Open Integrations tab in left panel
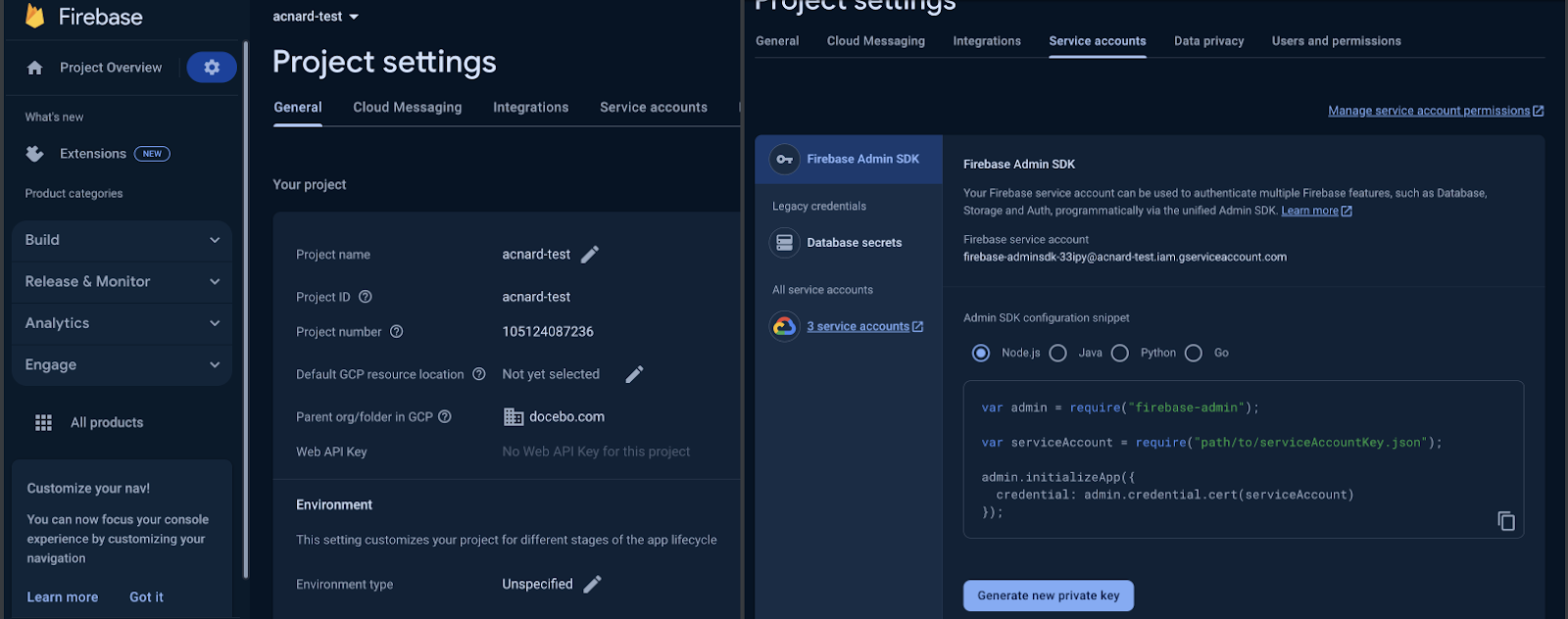The image size is (1568, 619). (531, 108)
